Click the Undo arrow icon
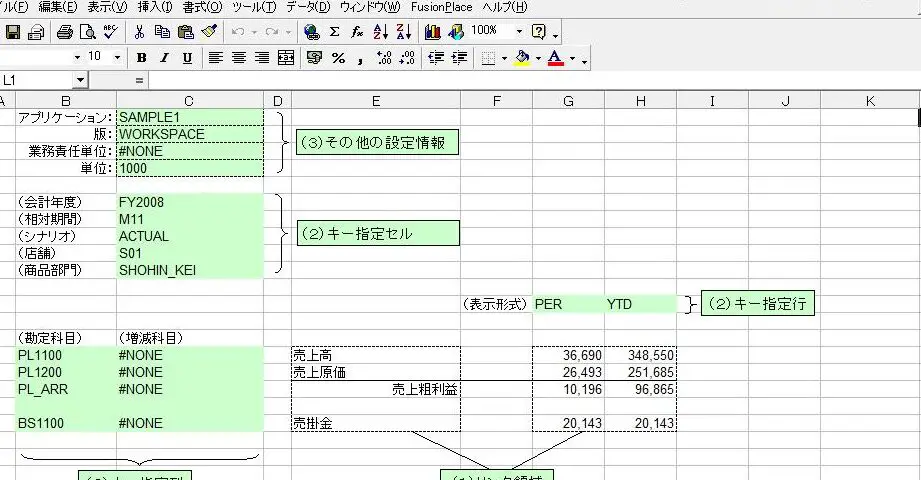This screenshot has width=921, height=480. coord(238,32)
